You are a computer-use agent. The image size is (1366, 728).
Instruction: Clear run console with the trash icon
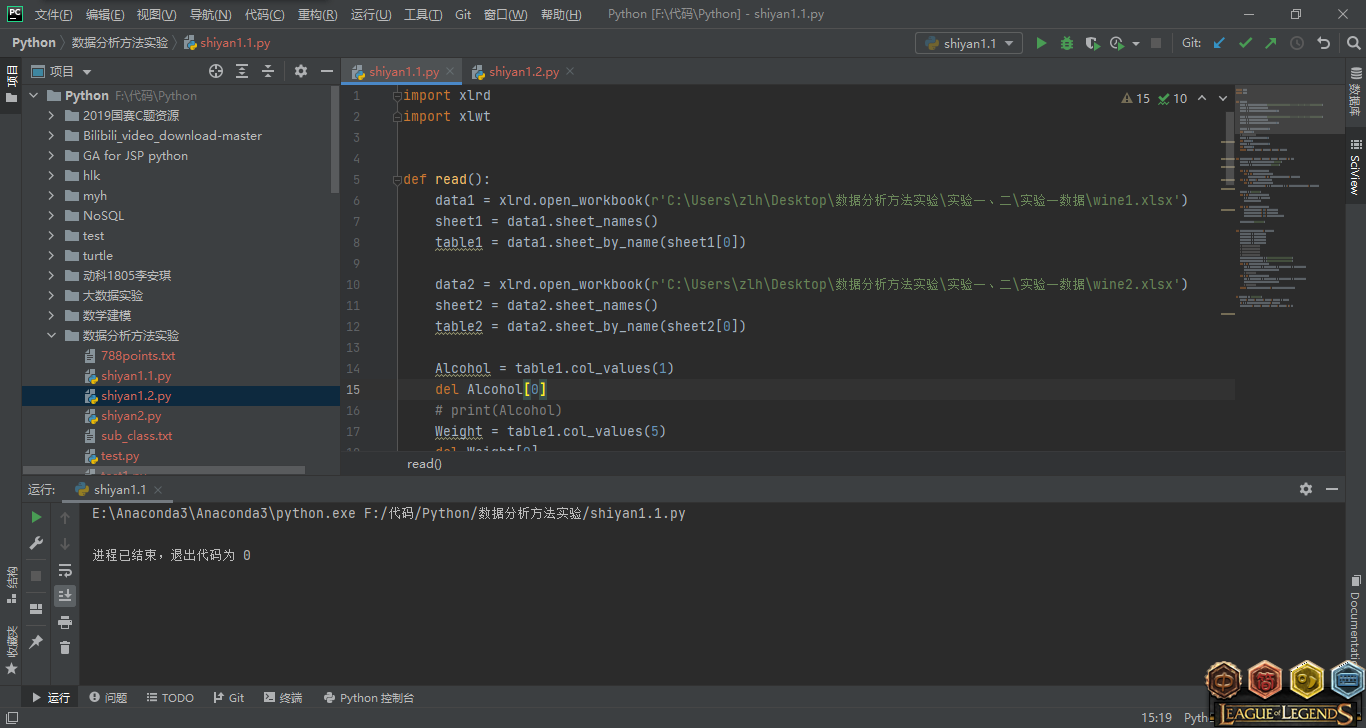[x=65, y=648]
